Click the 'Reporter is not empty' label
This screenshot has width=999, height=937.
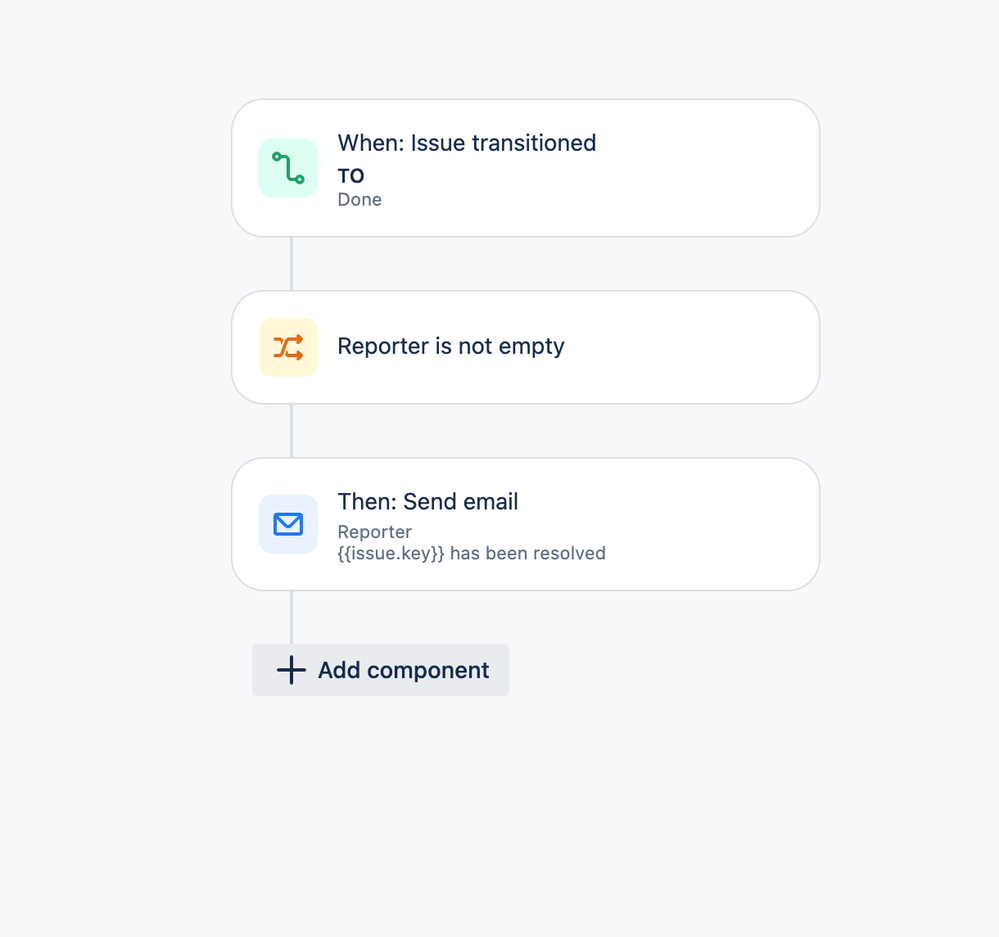tap(450, 347)
